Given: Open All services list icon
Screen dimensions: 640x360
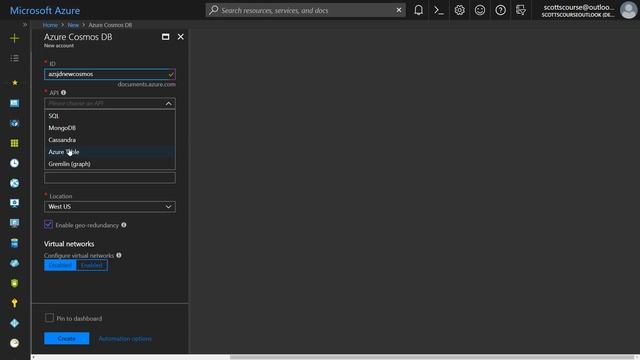Looking at the screenshot, I should point(14,58).
